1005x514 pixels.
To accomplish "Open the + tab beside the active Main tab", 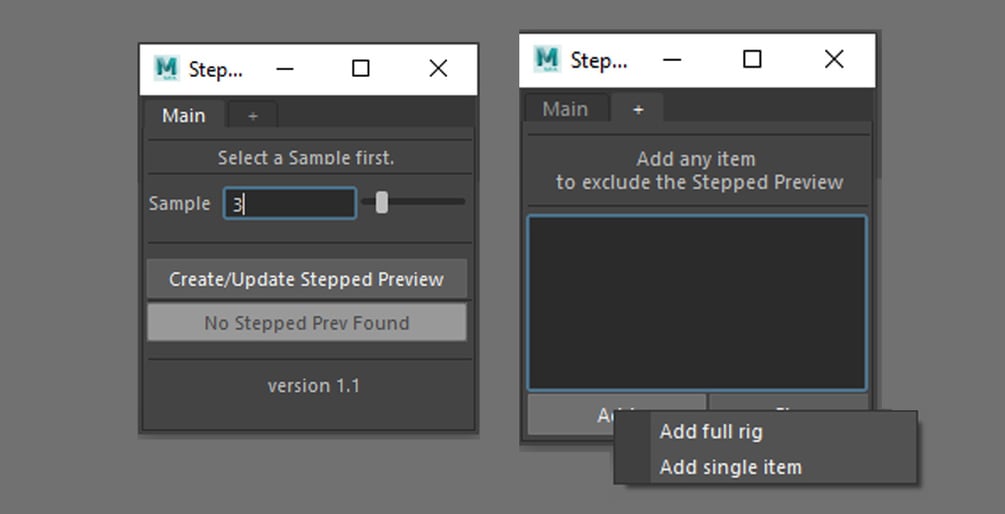I will coord(252,116).
